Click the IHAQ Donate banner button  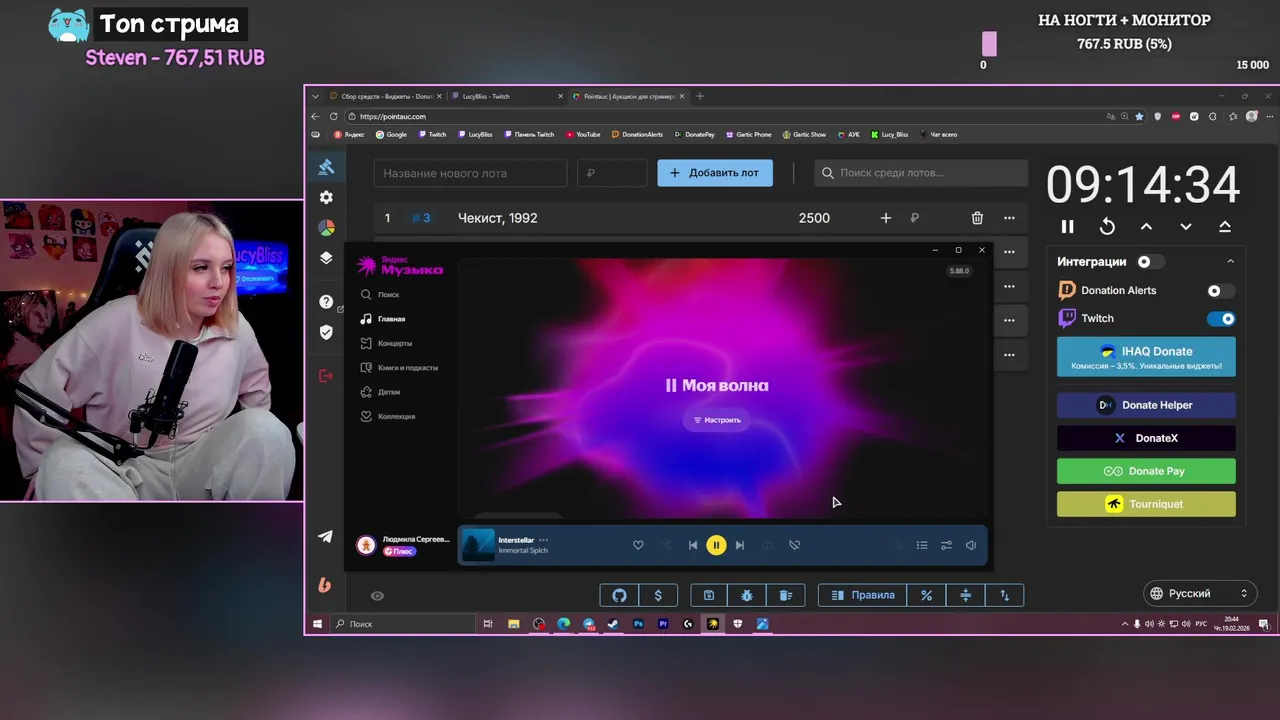click(1146, 358)
